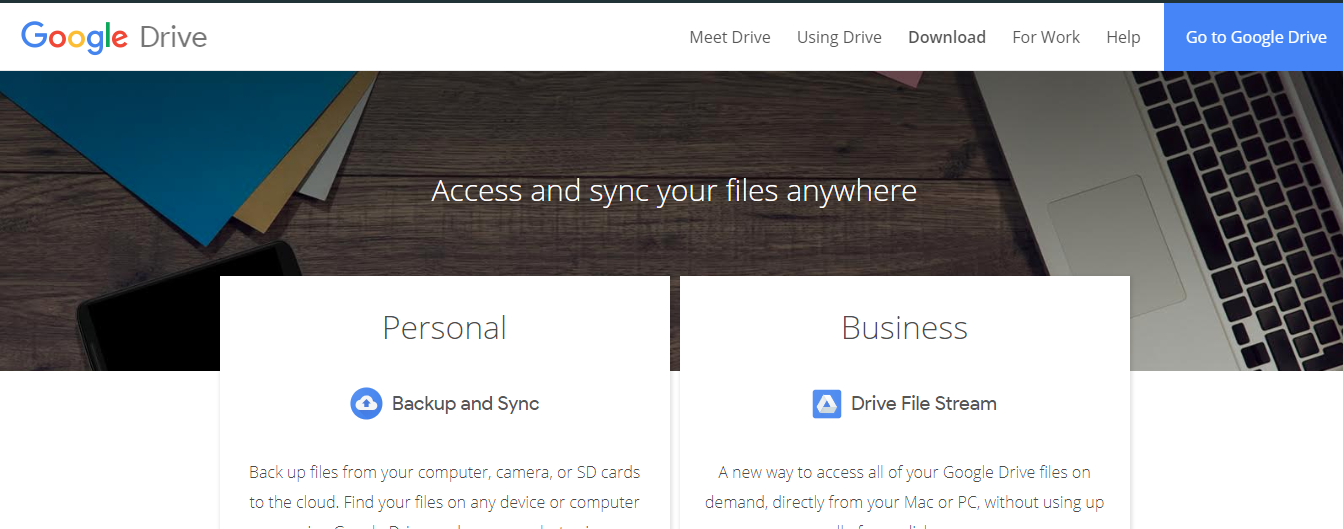Open the Help menu item

[1123, 37]
